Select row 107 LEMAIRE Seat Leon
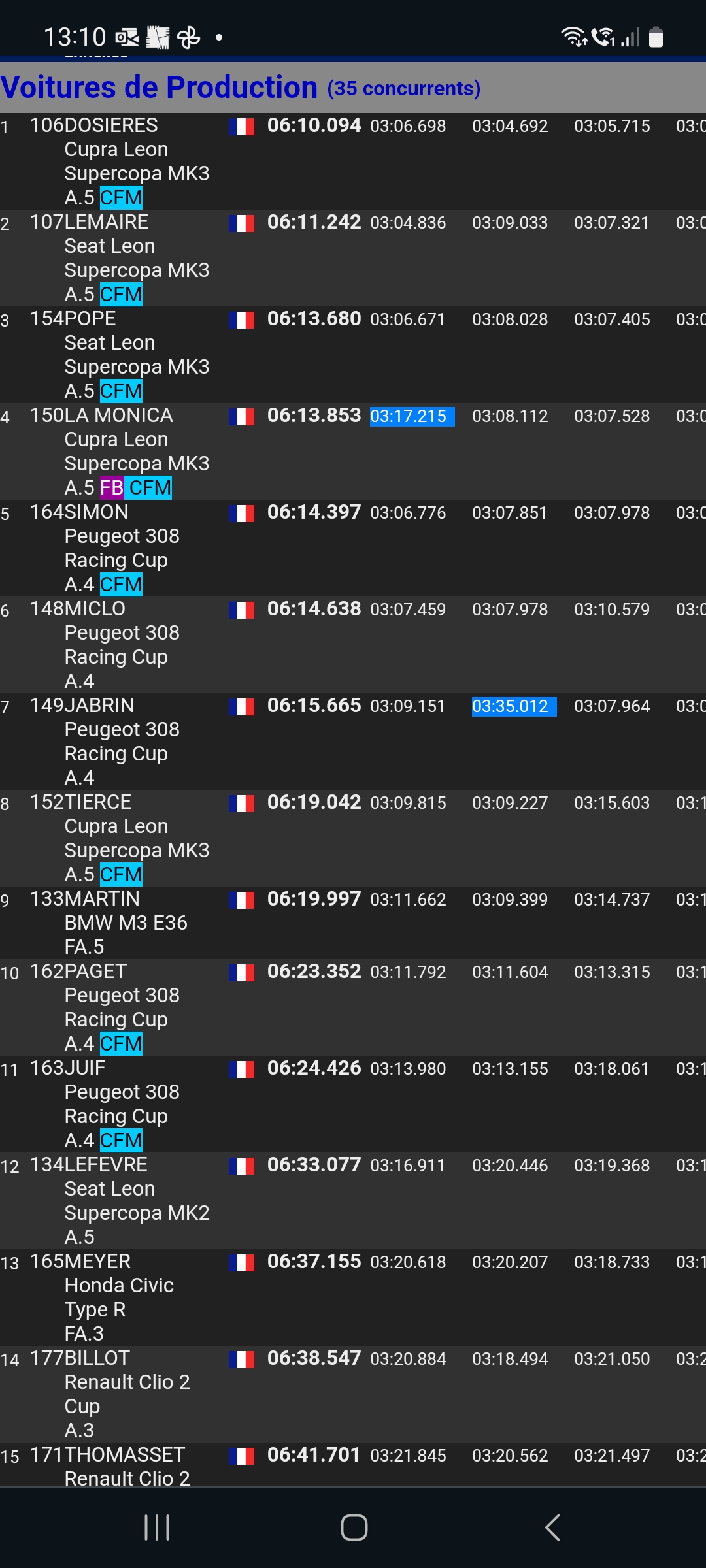 pyautogui.click(x=353, y=258)
